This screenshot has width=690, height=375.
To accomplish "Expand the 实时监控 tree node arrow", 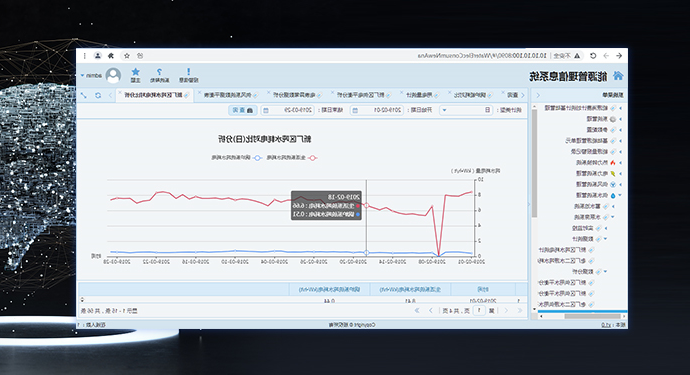I will tap(606, 228).
